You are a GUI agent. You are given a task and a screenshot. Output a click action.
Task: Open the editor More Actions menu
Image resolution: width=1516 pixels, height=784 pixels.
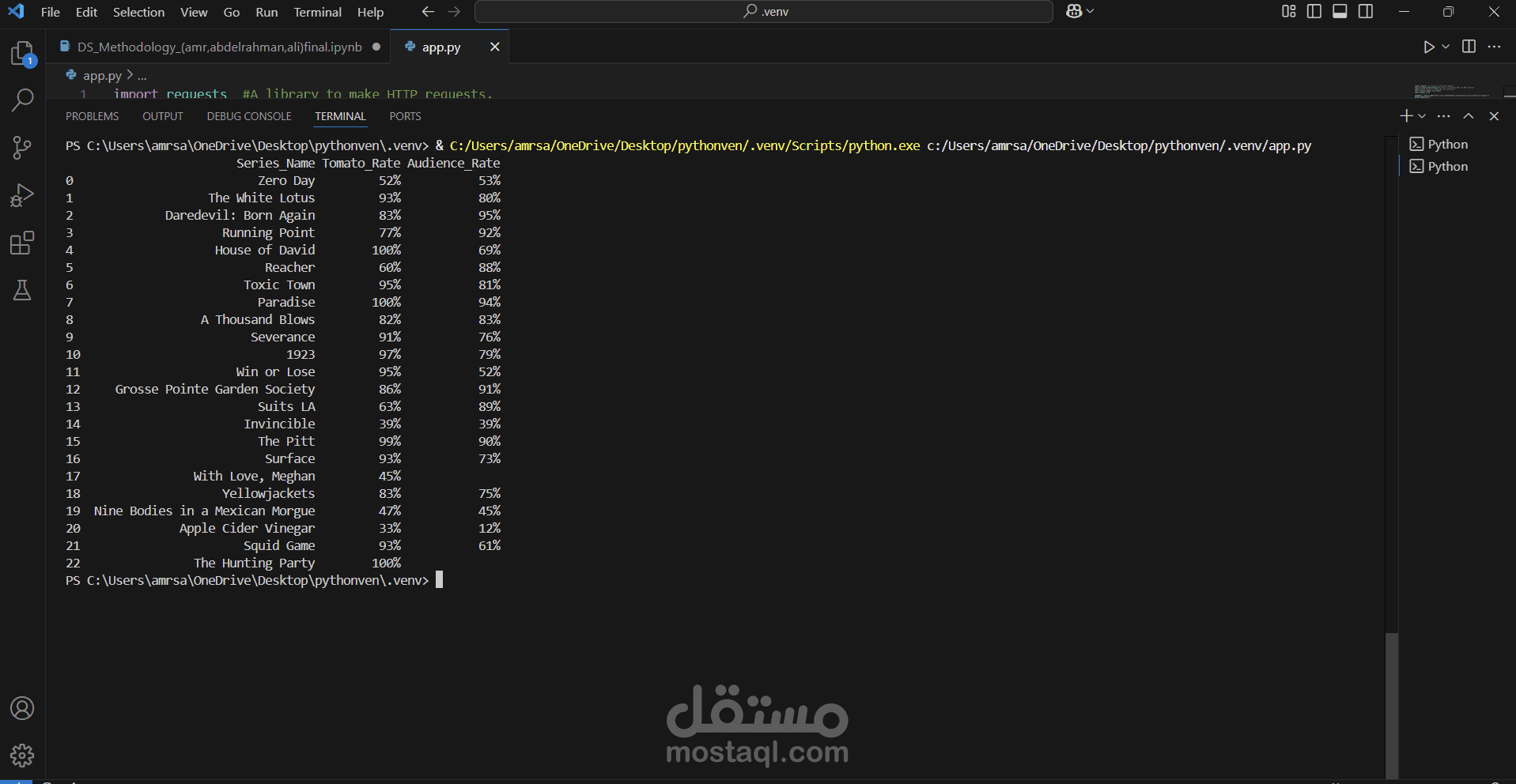pos(1494,47)
